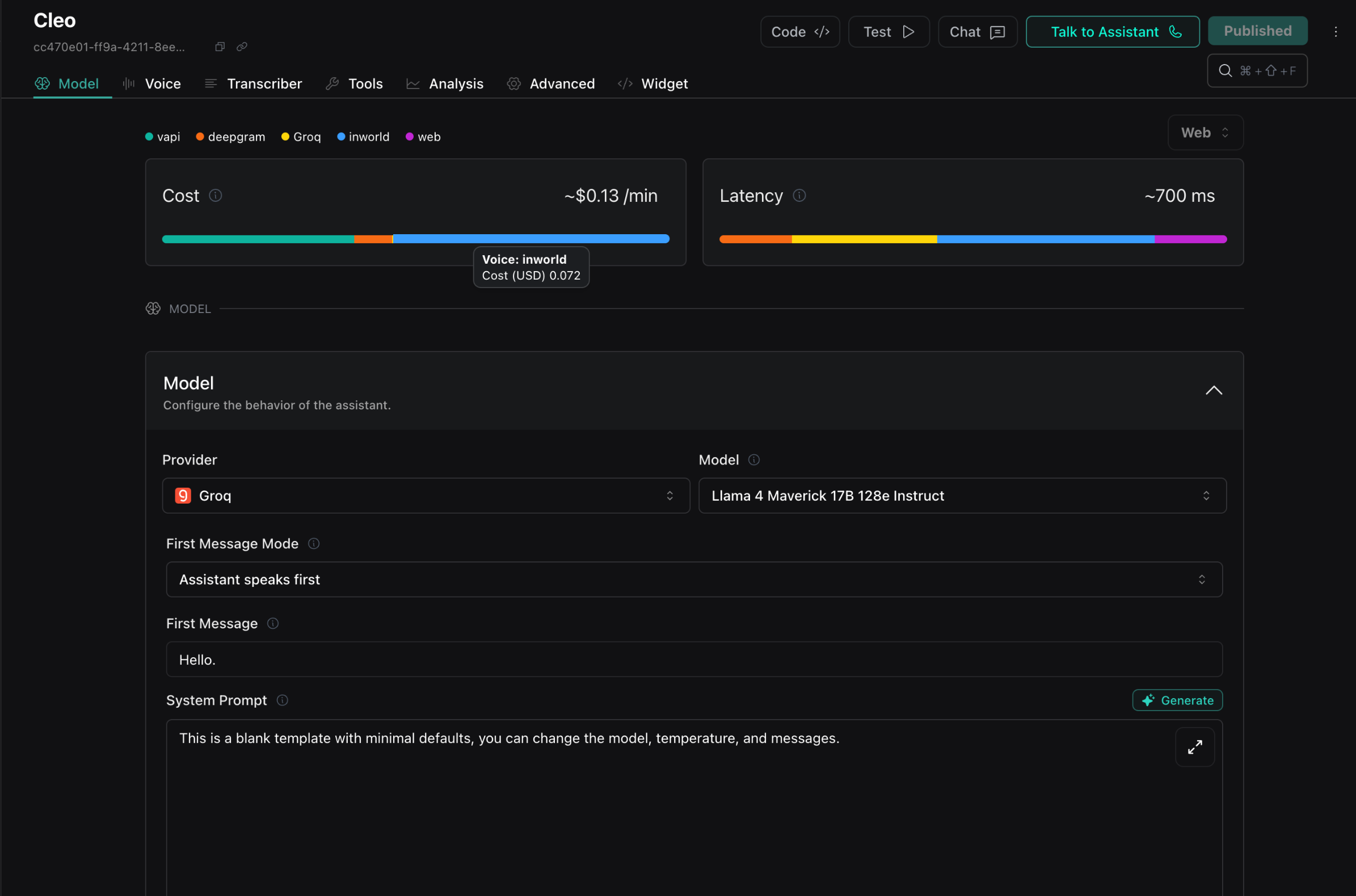Open the Web platform selector

click(1205, 133)
